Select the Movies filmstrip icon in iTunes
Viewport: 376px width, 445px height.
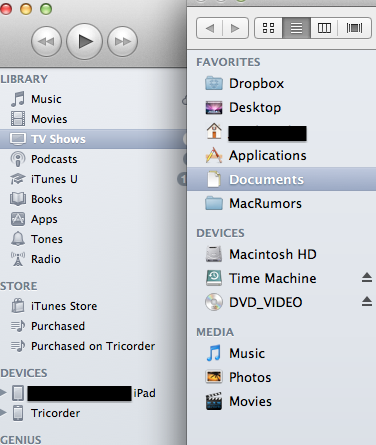click(x=18, y=119)
